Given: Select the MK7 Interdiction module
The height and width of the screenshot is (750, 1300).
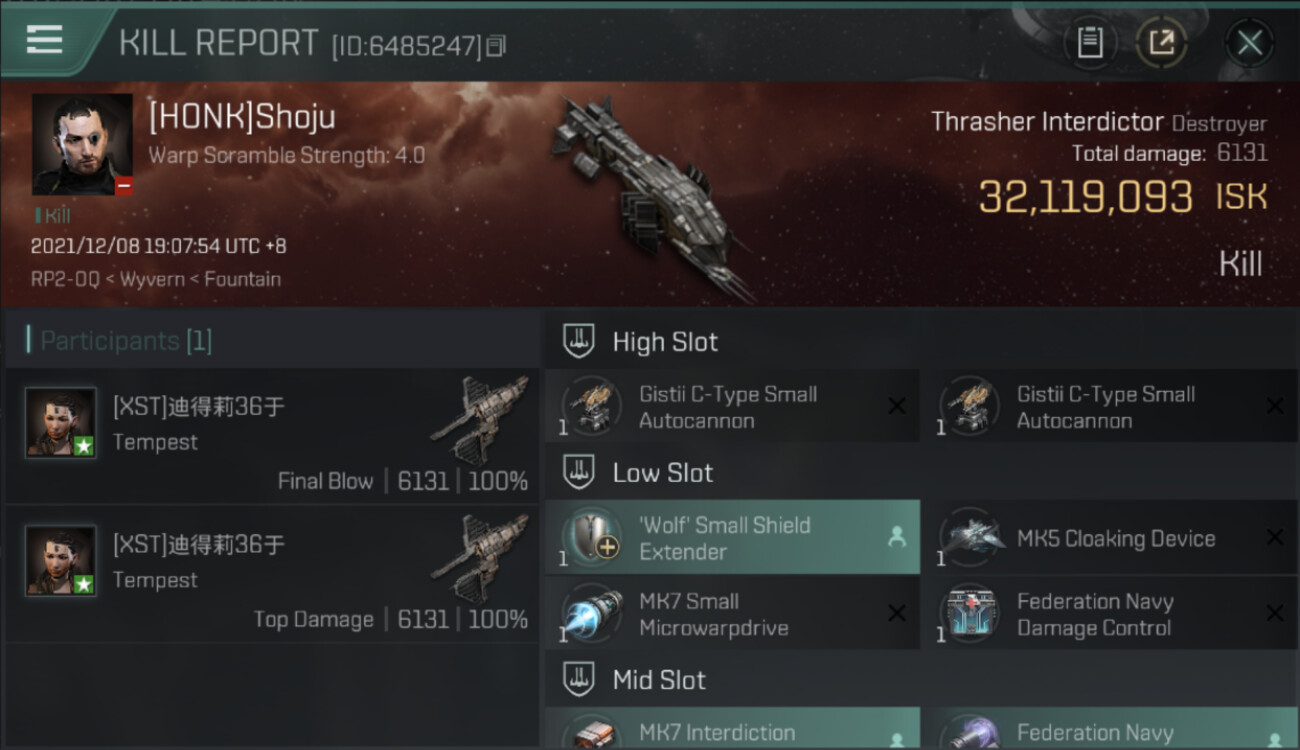Looking at the screenshot, I should [x=732, y=729].
